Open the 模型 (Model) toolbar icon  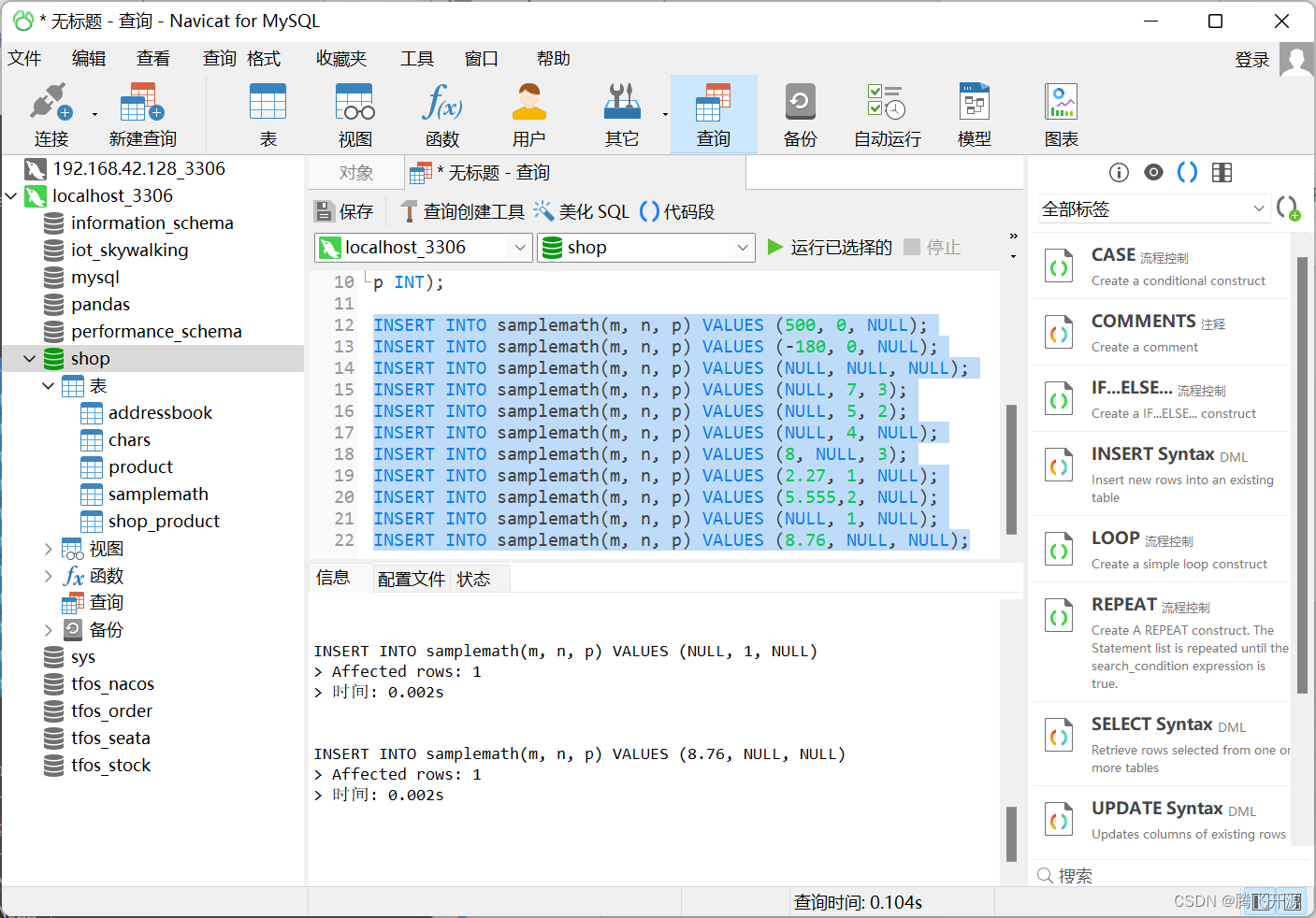tap(974, 114)
